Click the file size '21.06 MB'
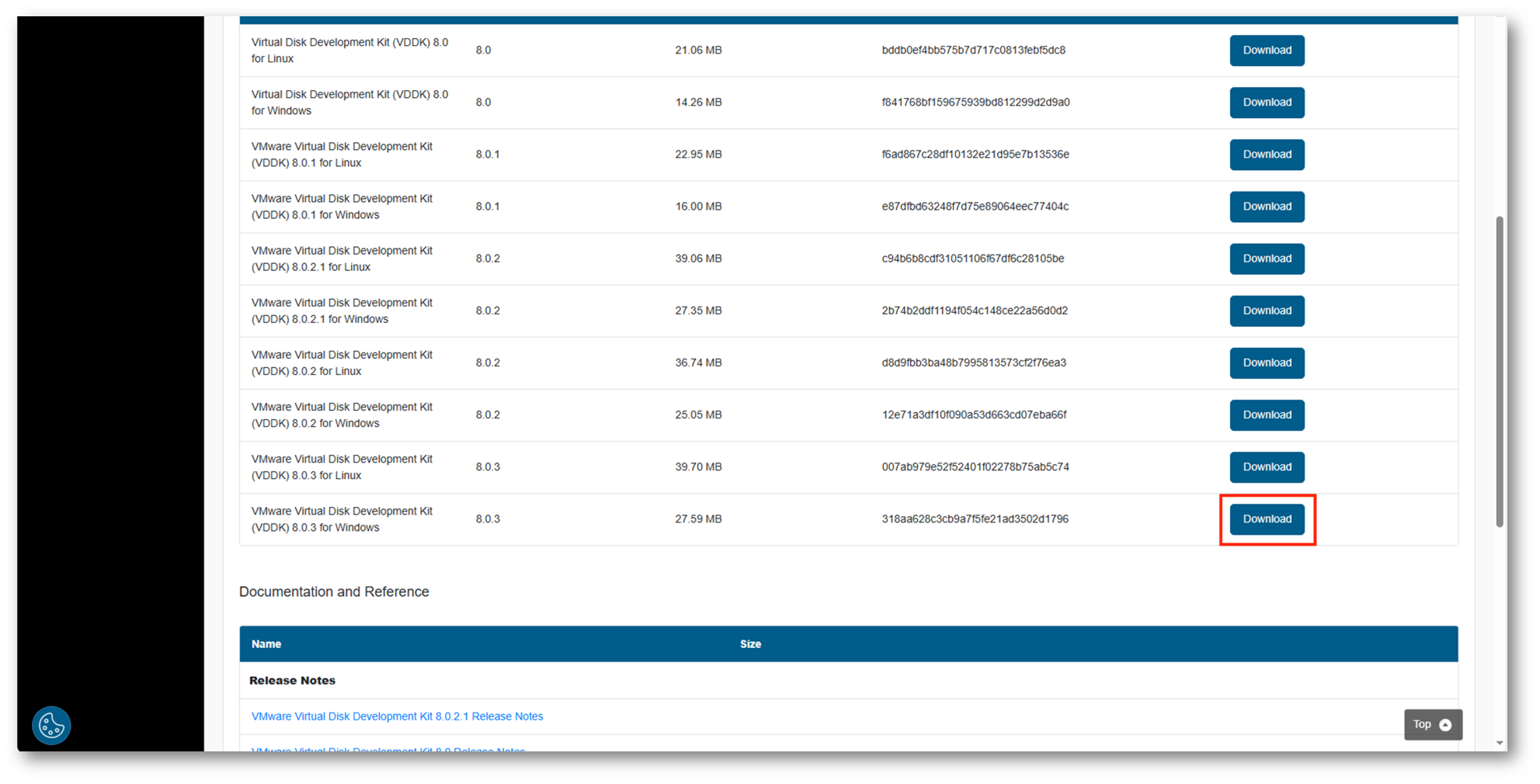The image size is (1540, 784). pos(698,50)
